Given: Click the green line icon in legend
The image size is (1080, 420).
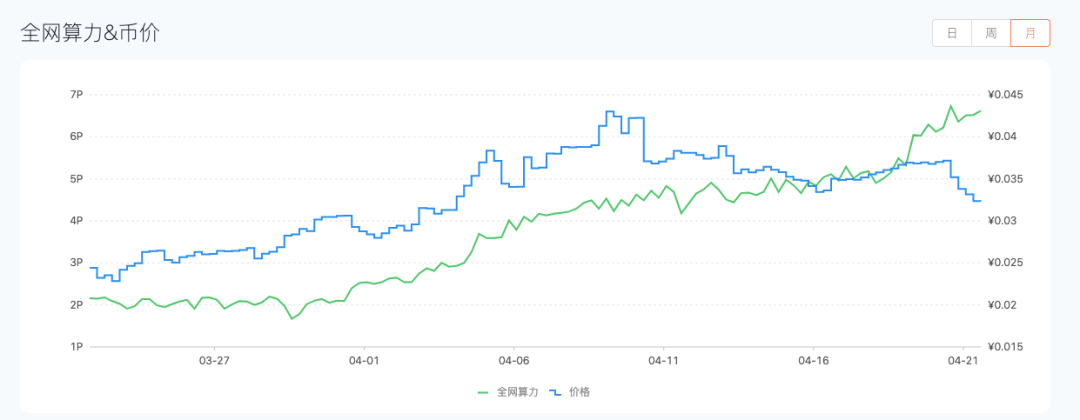Looking at the screenshot, I should (486, 392).
